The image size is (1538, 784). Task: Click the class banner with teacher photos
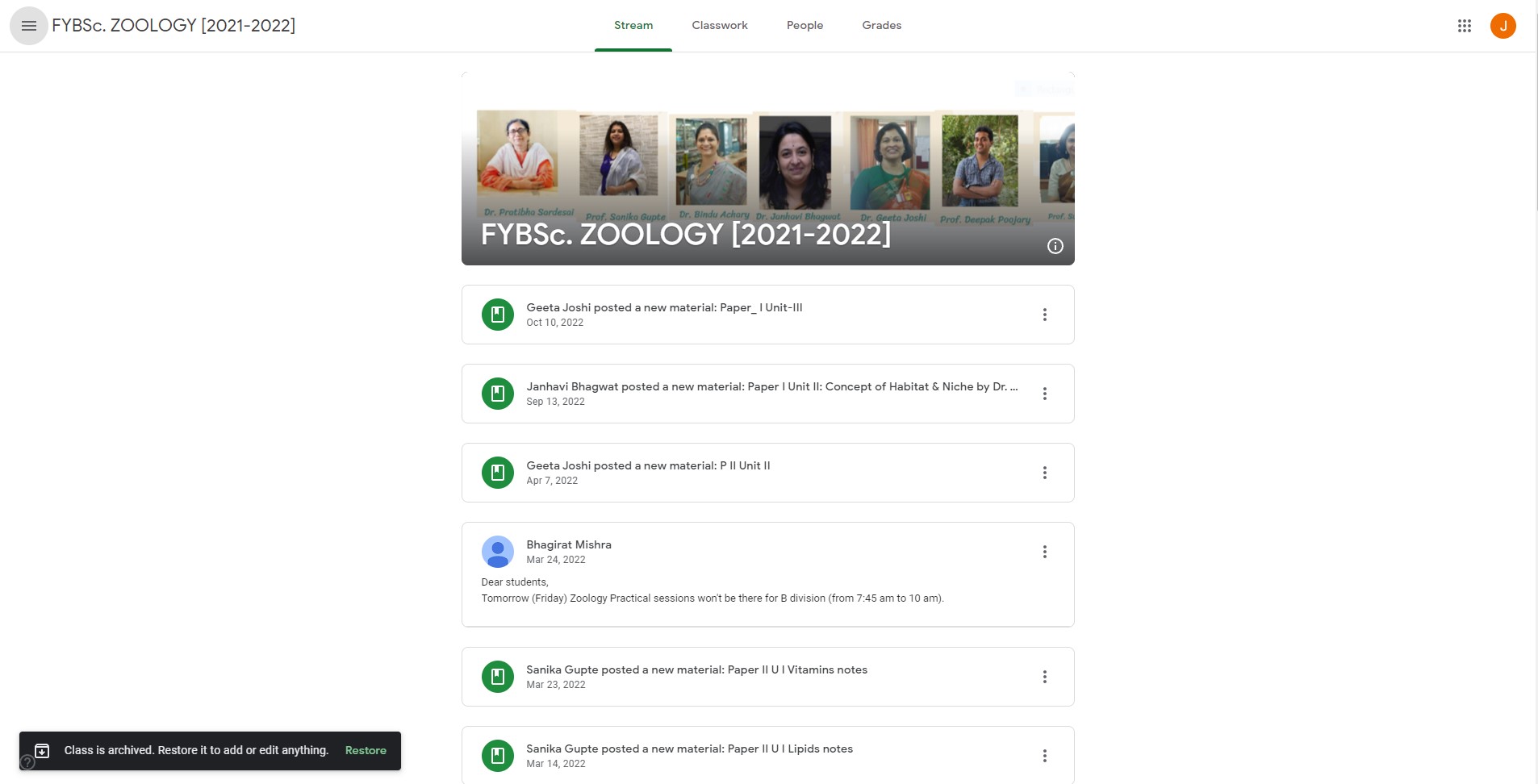click(x=767, y=169)
